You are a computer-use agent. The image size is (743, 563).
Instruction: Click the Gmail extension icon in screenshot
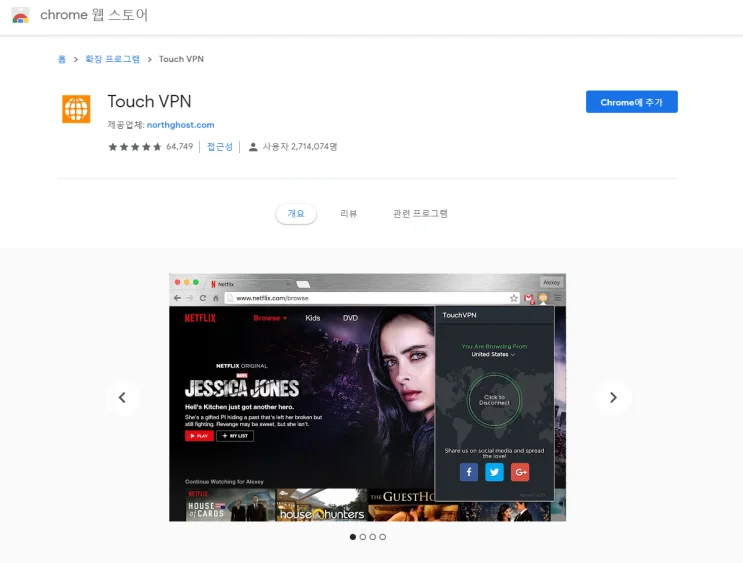pos(529,299)
